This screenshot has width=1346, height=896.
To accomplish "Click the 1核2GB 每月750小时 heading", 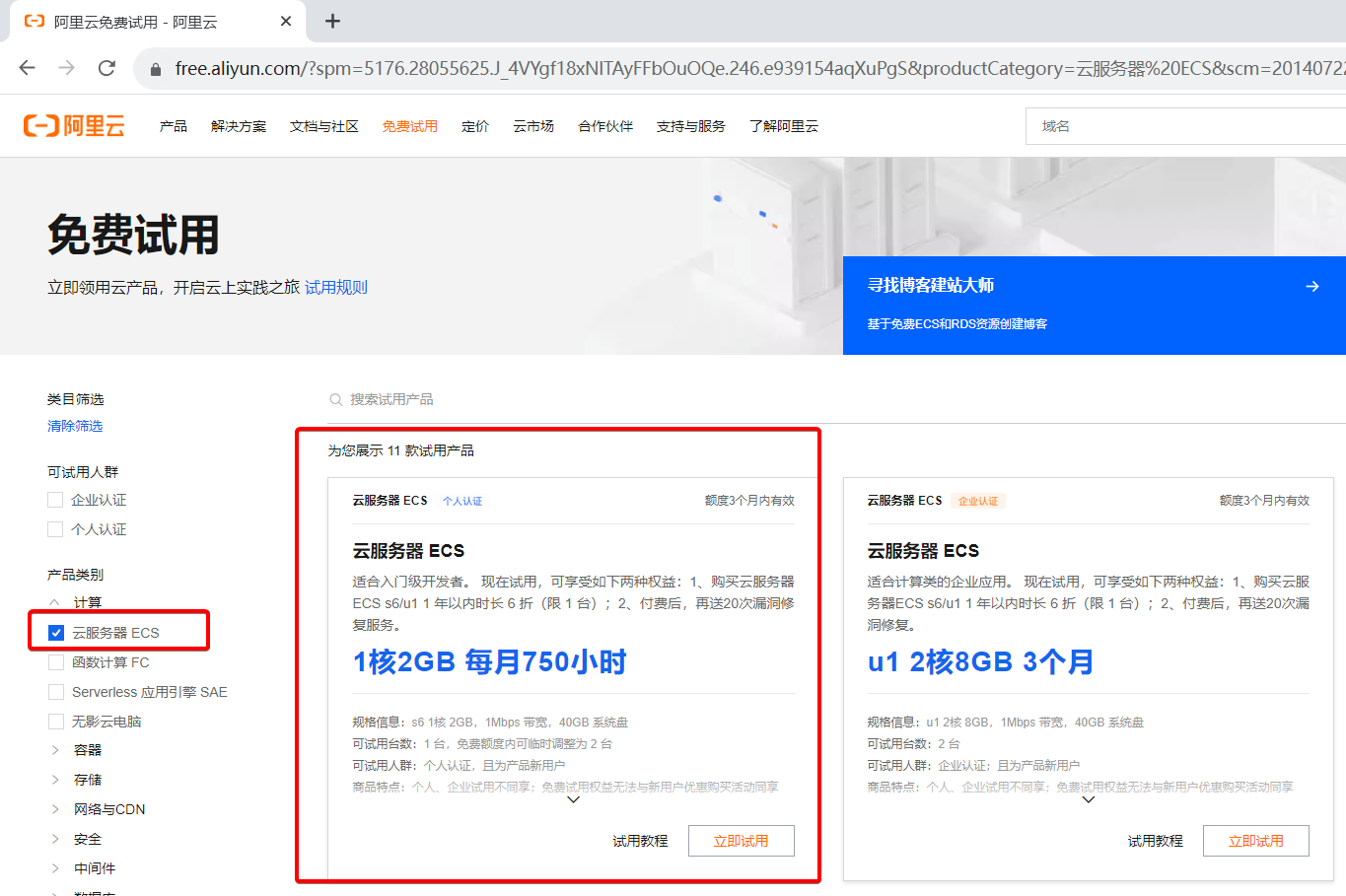I will pyautogui.click(x=490, y=661).
